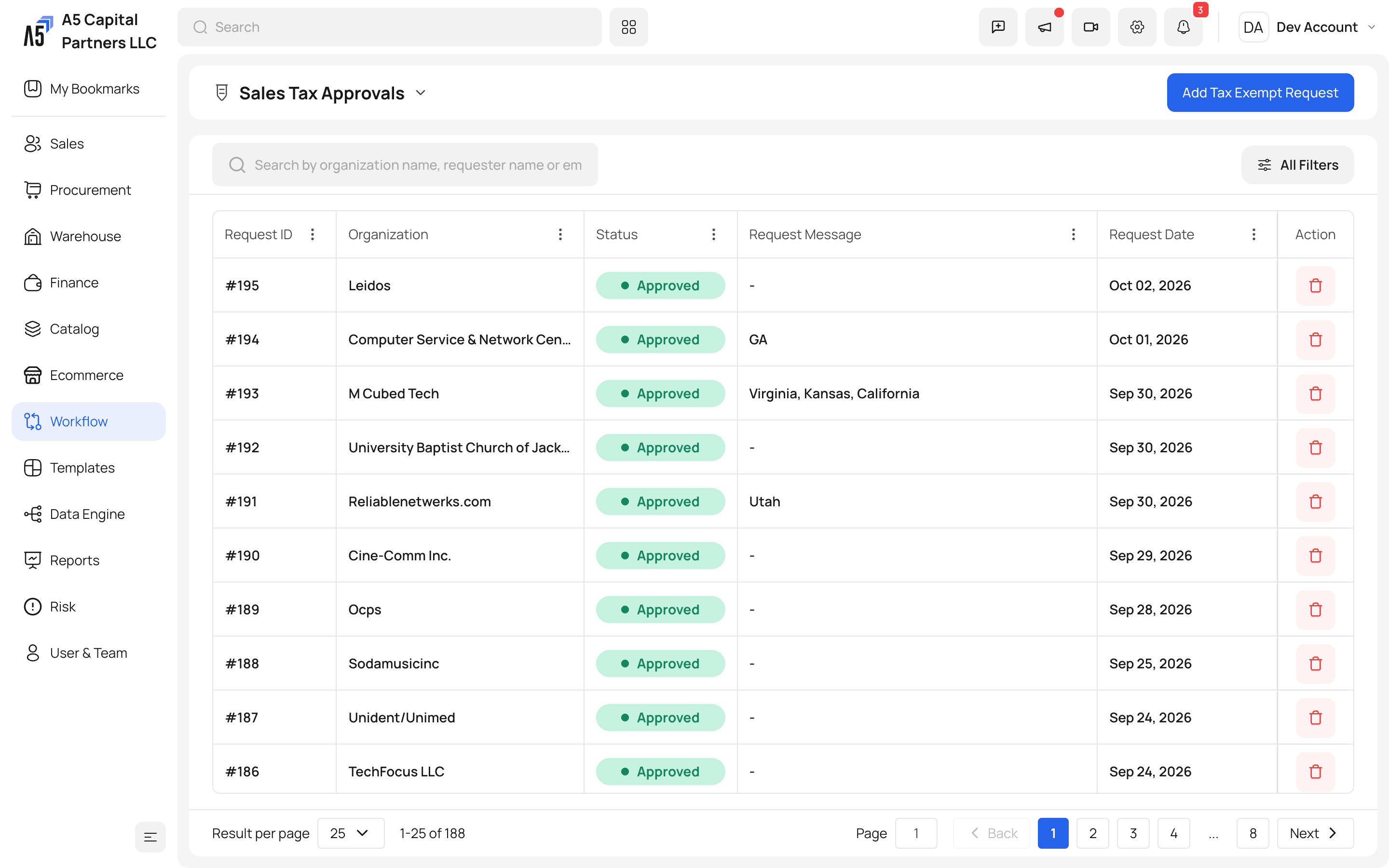Delete request #195 Leidos
1389x868 pixels.
(1316, 285)
